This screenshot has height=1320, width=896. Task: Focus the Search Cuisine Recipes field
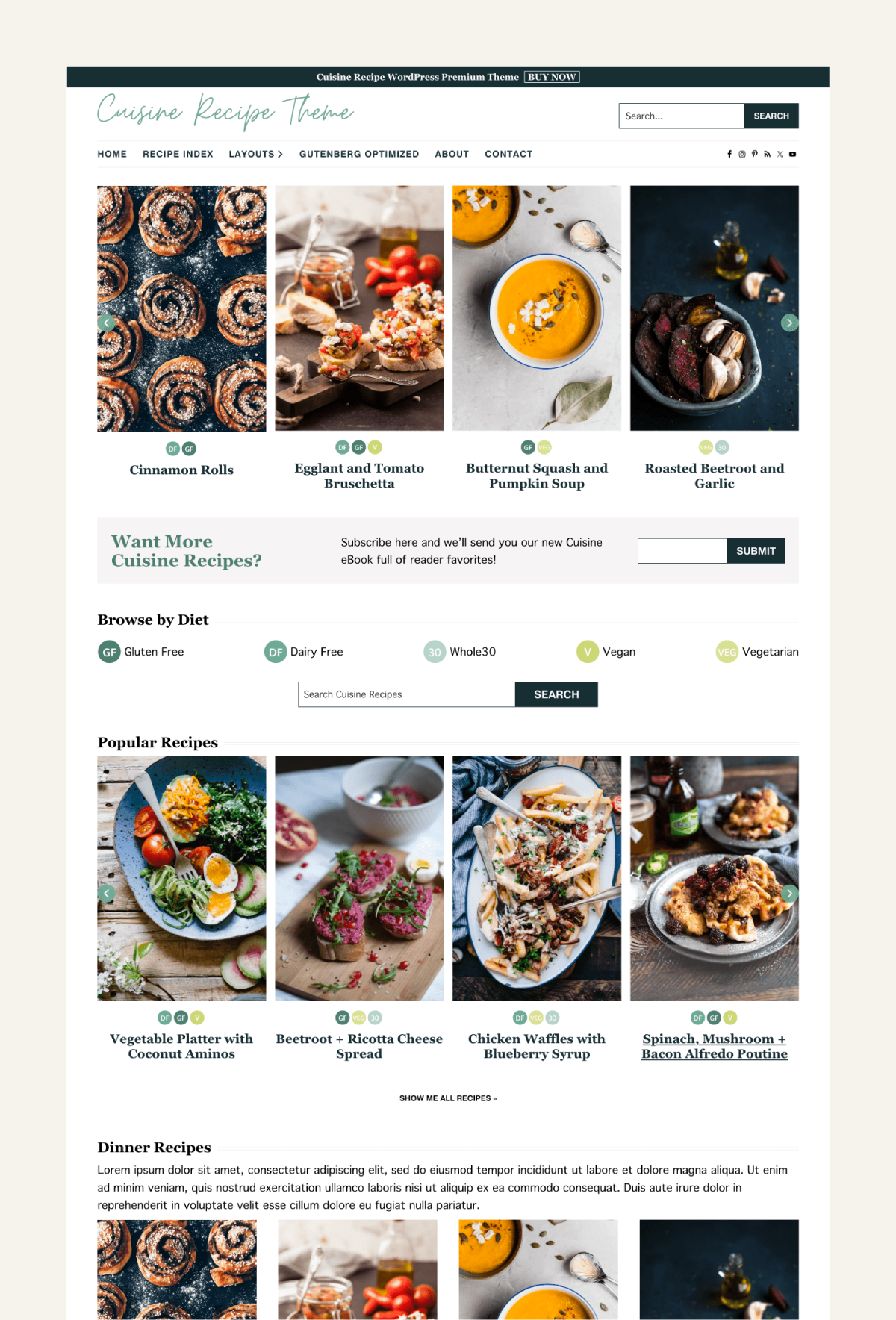(x=407, y=694)
